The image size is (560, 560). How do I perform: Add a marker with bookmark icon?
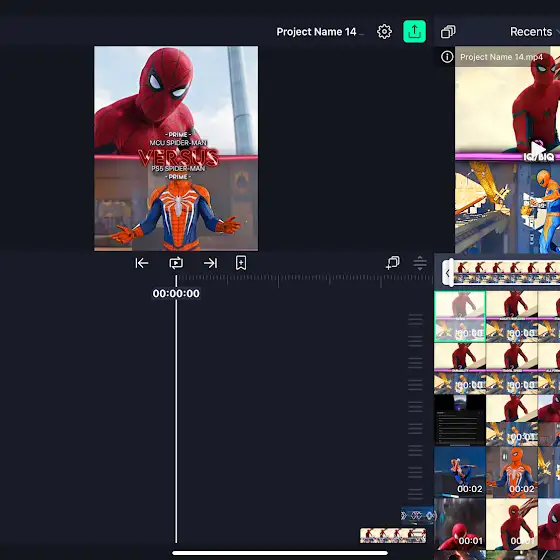pos(241,263)
